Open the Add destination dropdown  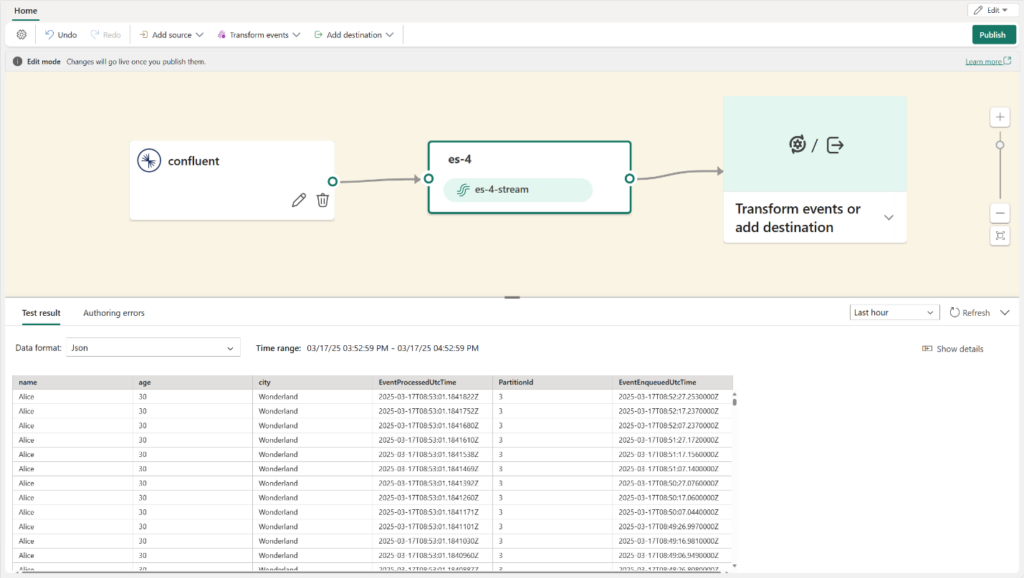354,35
